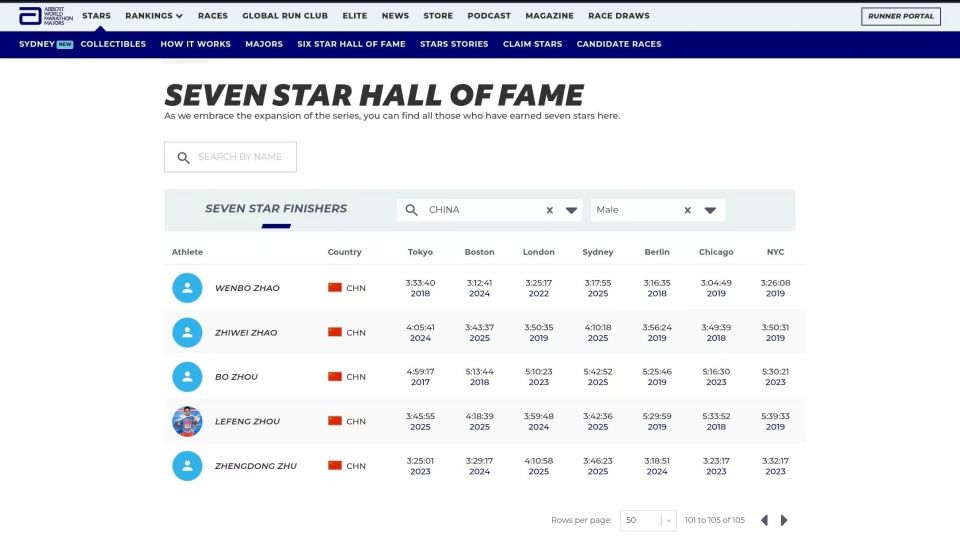The width and height of the screenshot is (960, 556).
Task: Open the Collectibles submenu link
Action: [x=113, y=44]
